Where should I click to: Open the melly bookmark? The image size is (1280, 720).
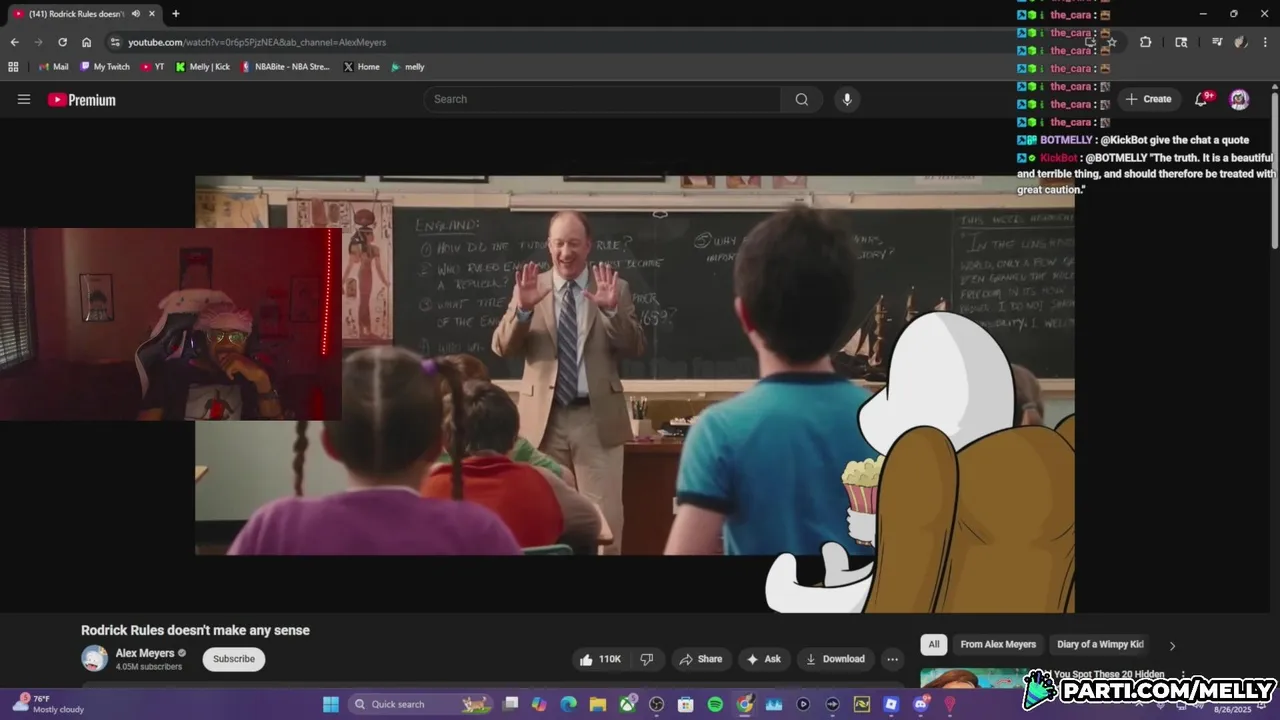[408, 67]
